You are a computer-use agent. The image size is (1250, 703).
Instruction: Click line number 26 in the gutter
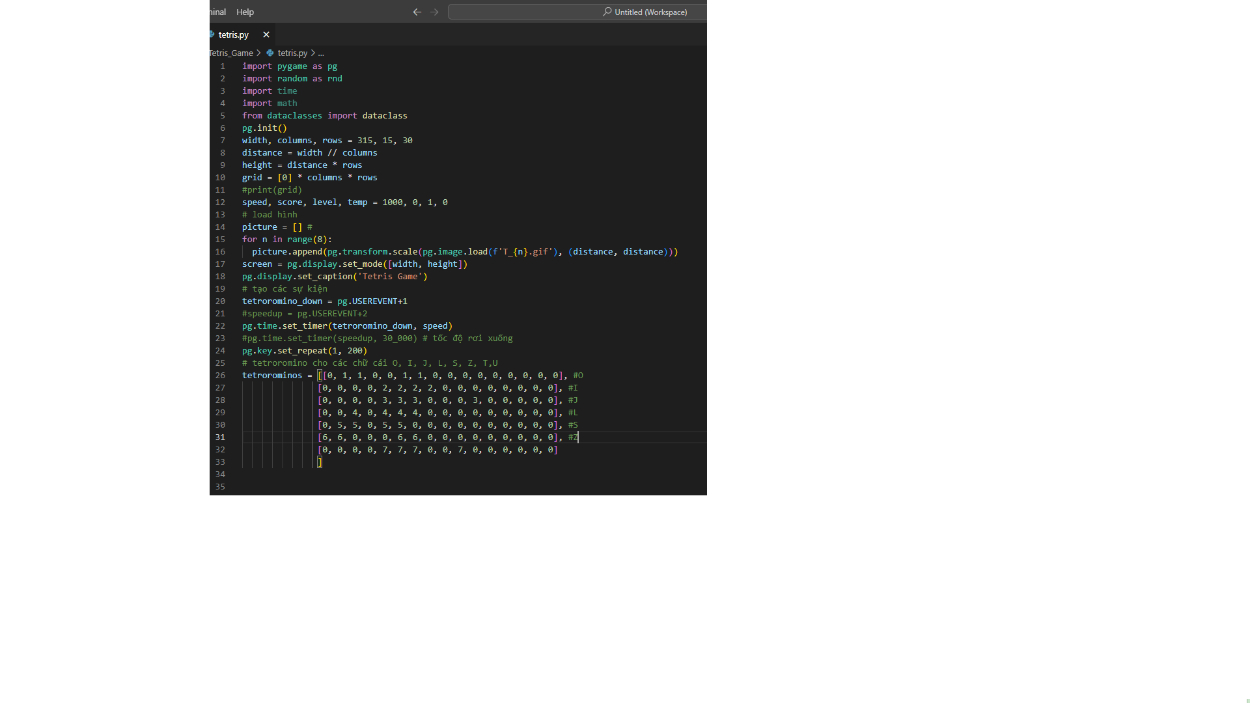tap(220, 376)
